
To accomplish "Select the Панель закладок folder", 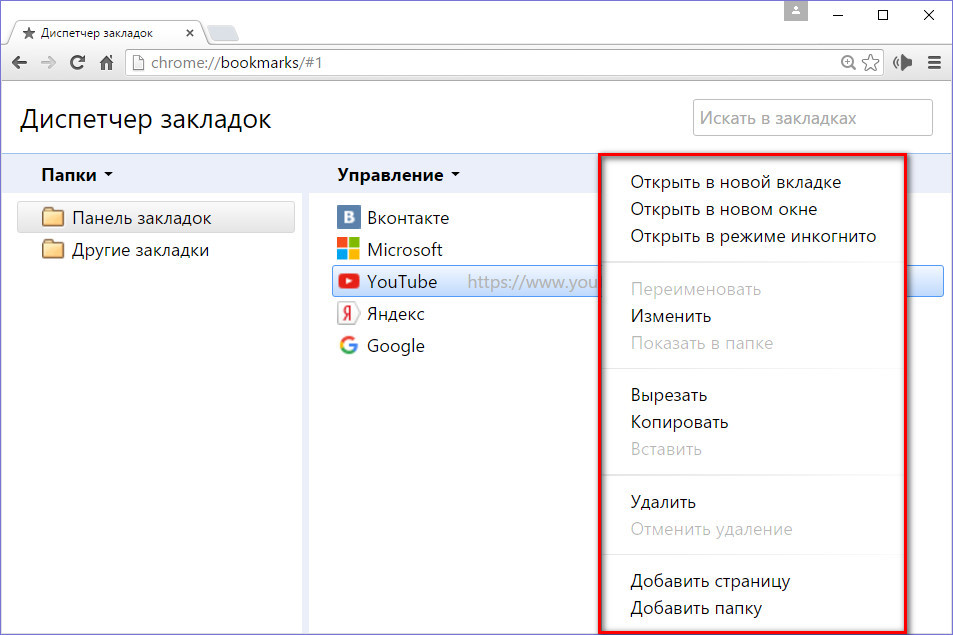I will point(156,218).
